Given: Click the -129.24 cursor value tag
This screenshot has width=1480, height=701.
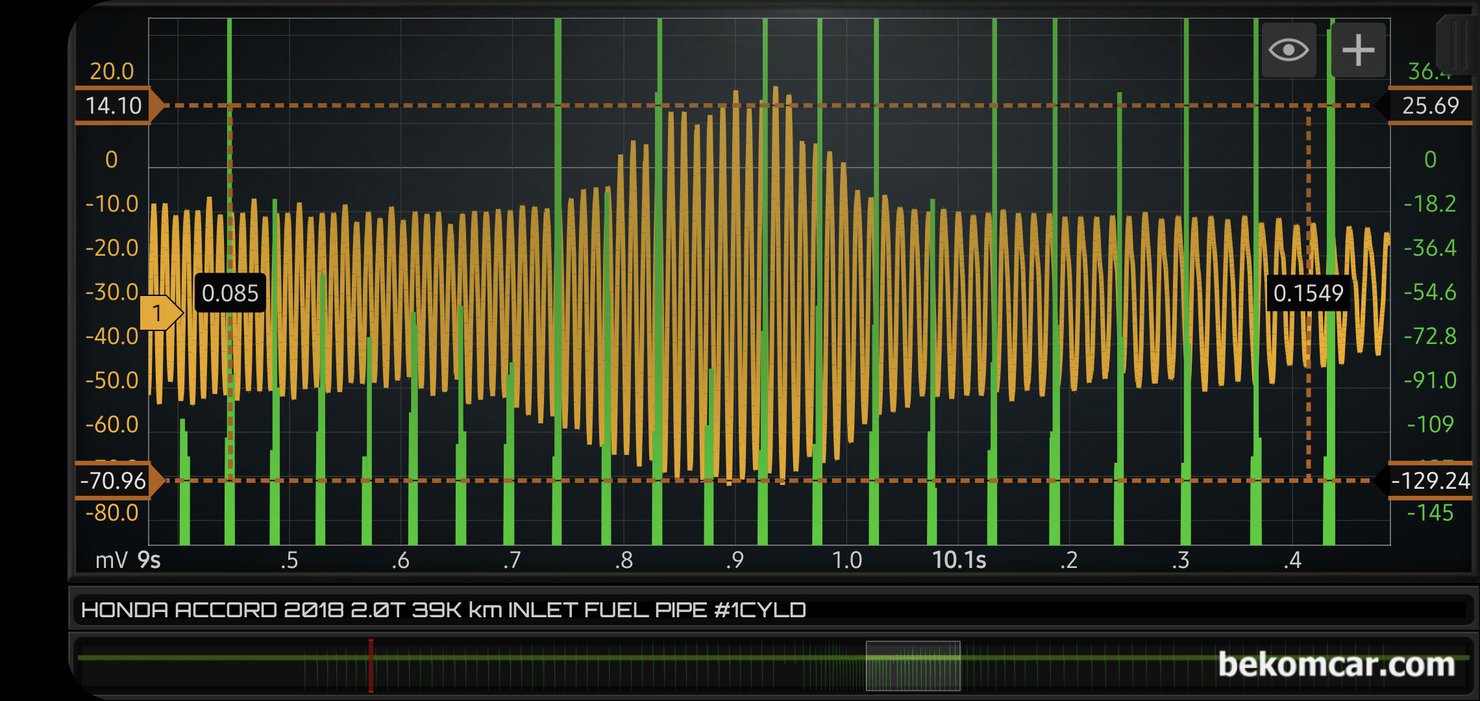Looking at the screenshot, I should (1430, 481).
